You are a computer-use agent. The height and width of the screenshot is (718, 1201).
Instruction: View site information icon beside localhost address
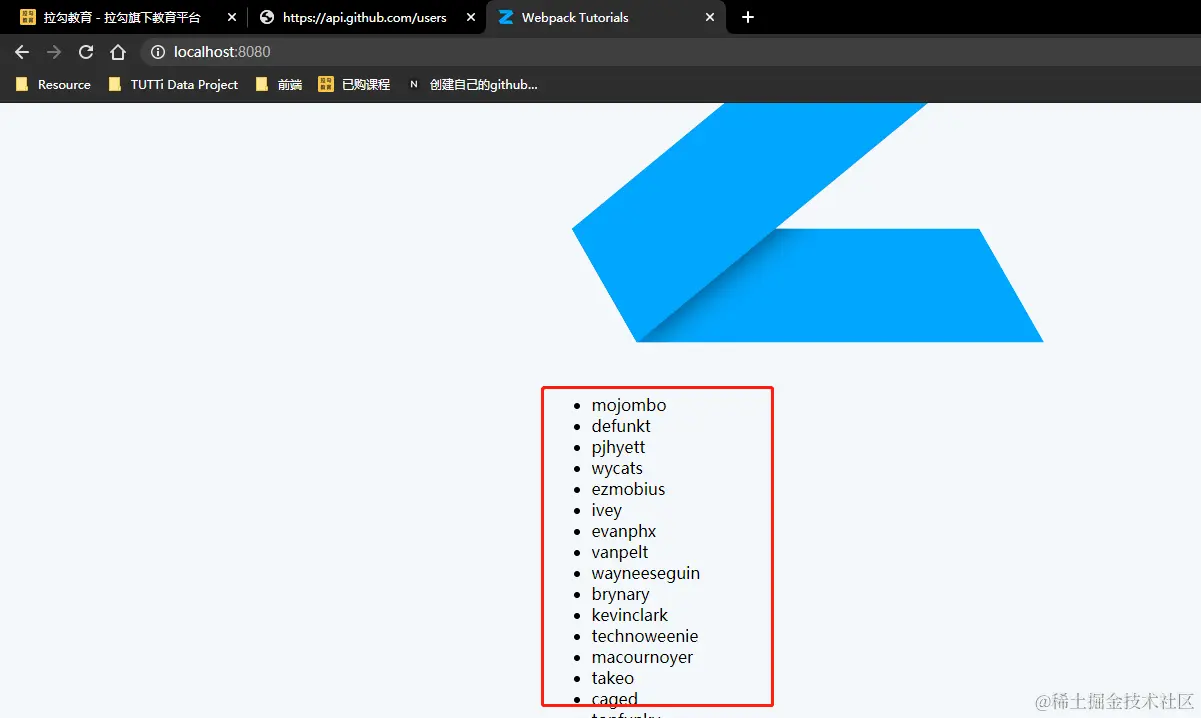click(x=157, y=52)
